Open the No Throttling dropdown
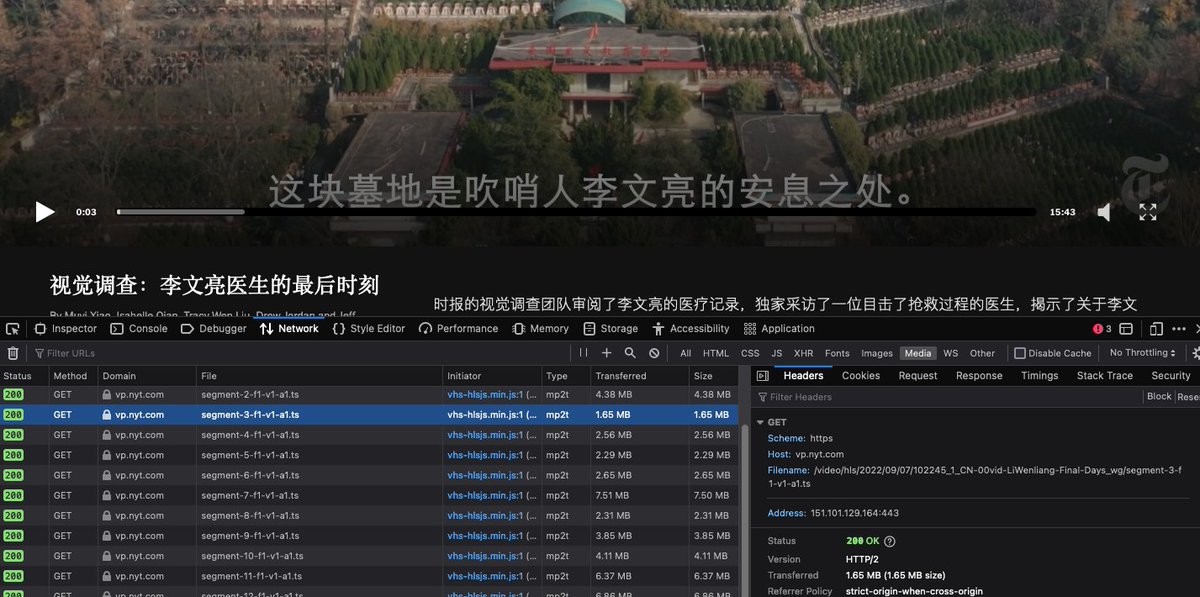The height and width of the screenshot is (597, 1200). click(x=1142, y=353)
